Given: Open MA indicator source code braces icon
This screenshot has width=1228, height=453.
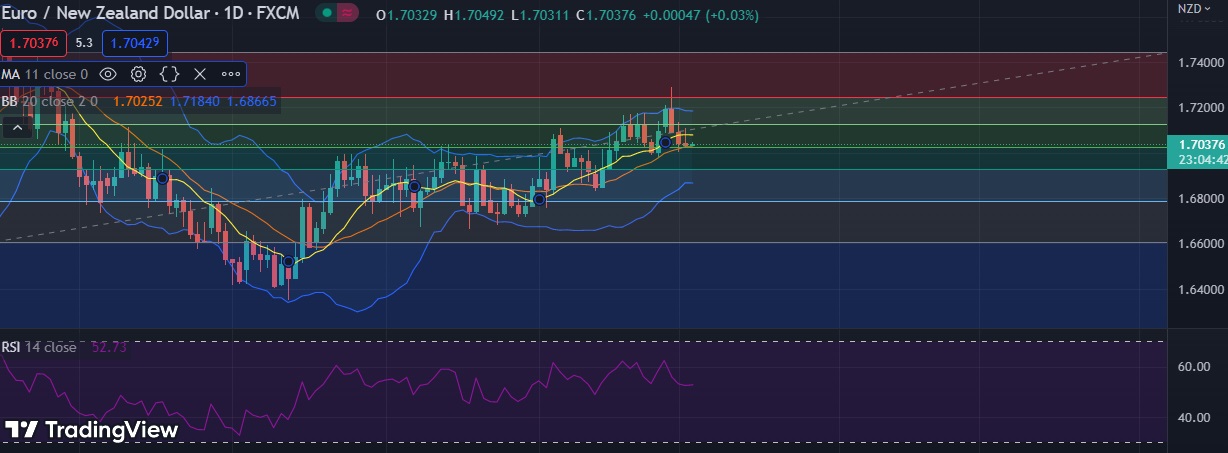Looking at the screenshot, I should 170,74.
